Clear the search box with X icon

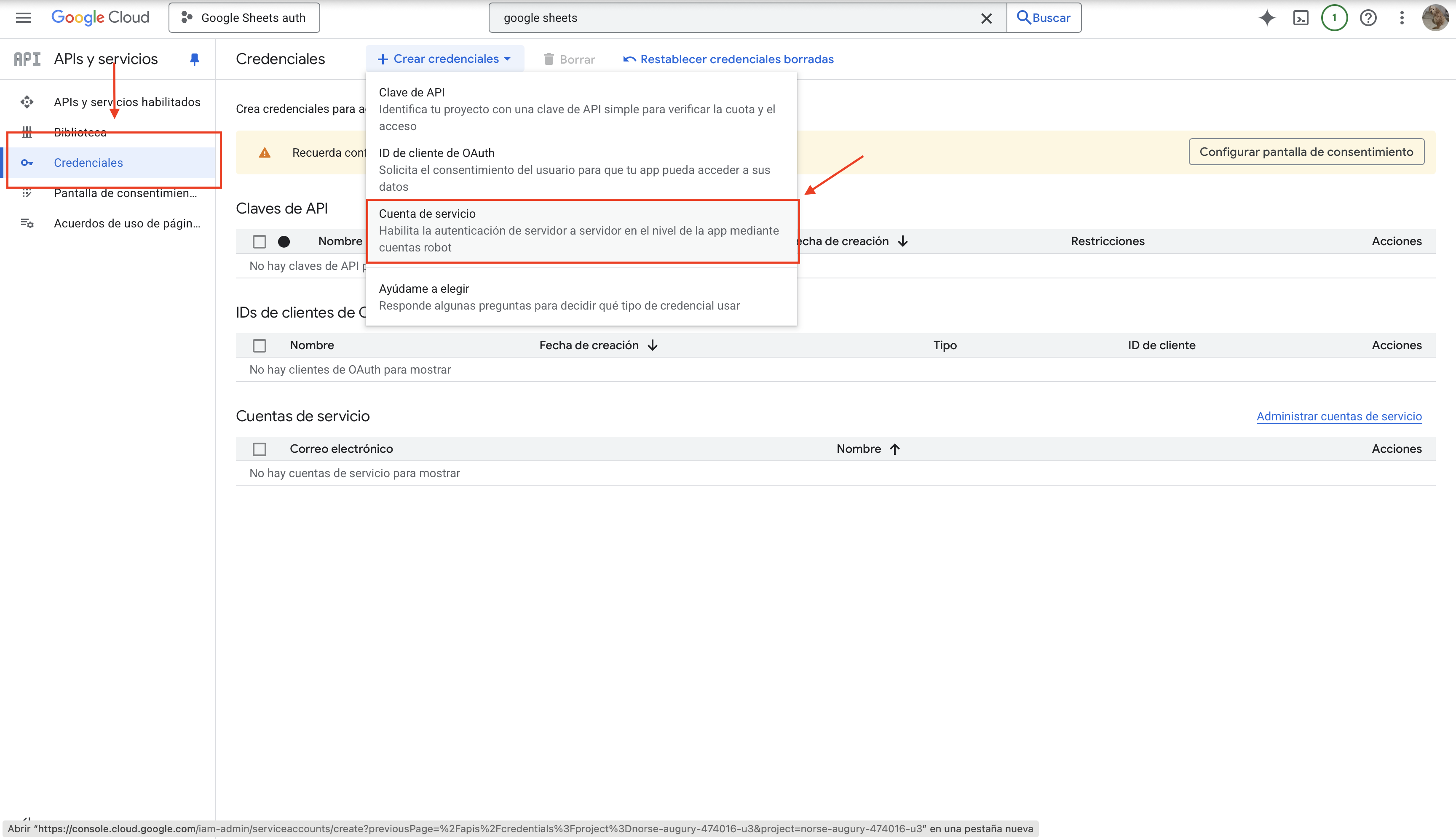click(x=986, y=18)
